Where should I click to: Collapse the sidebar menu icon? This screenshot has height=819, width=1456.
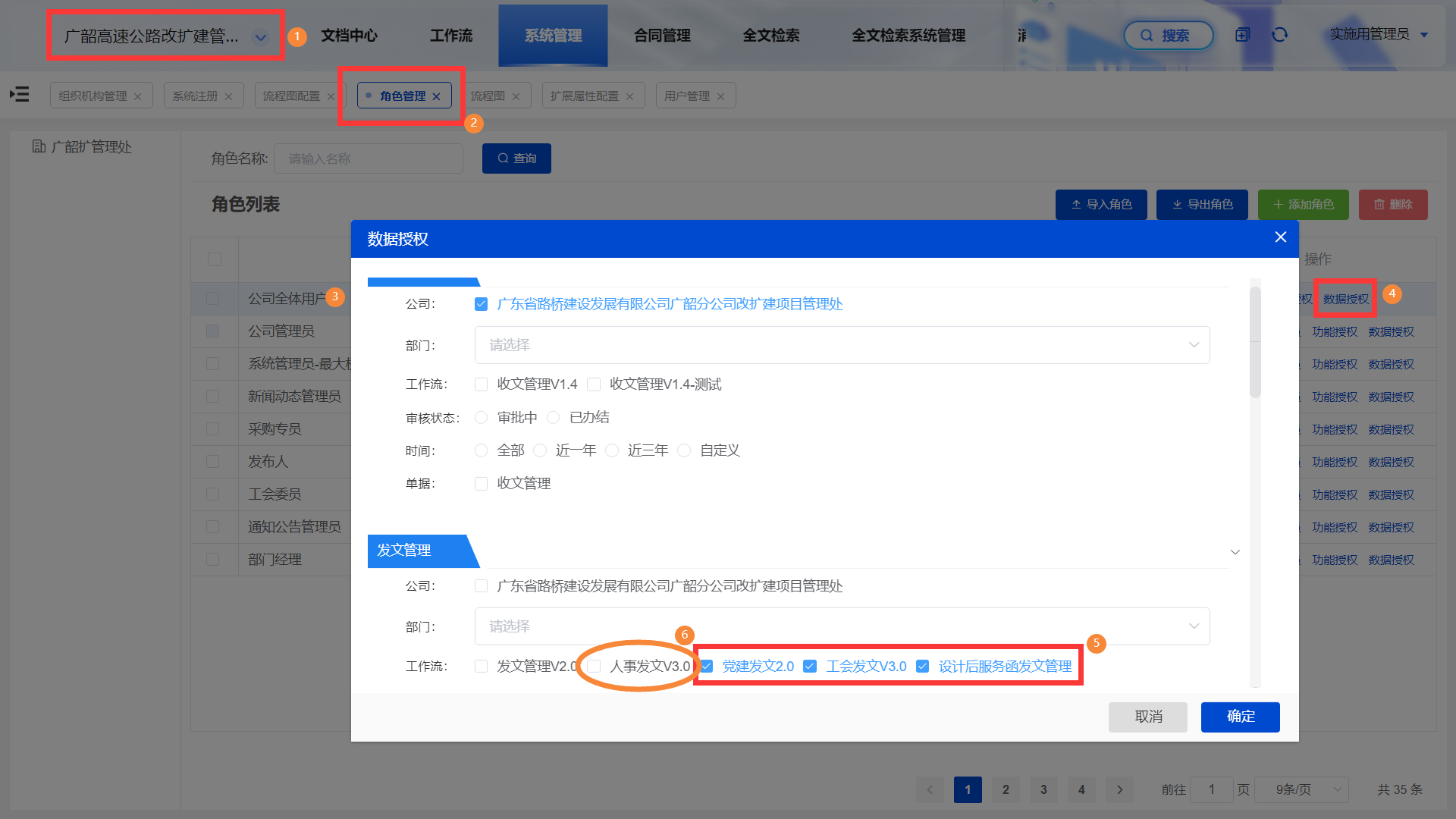pos(20,95)
